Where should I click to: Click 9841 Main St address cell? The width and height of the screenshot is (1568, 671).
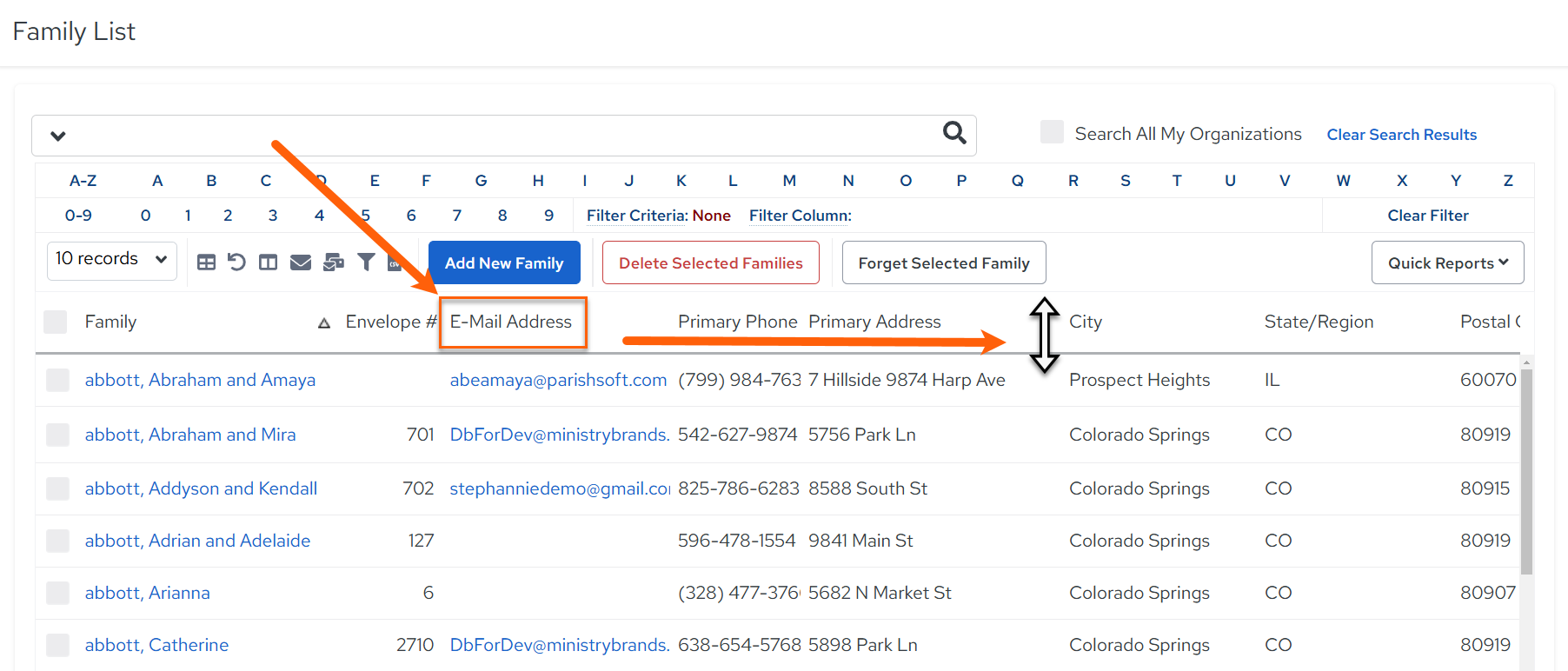[x=860, y=541]
